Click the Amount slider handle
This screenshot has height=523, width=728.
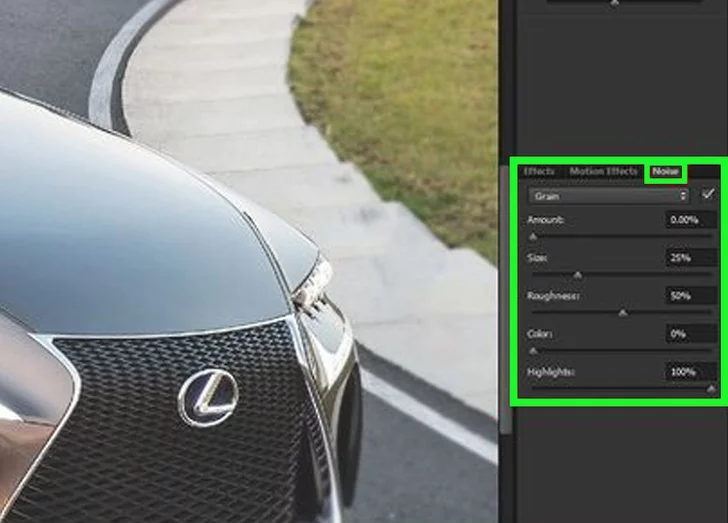click(533, 237)
